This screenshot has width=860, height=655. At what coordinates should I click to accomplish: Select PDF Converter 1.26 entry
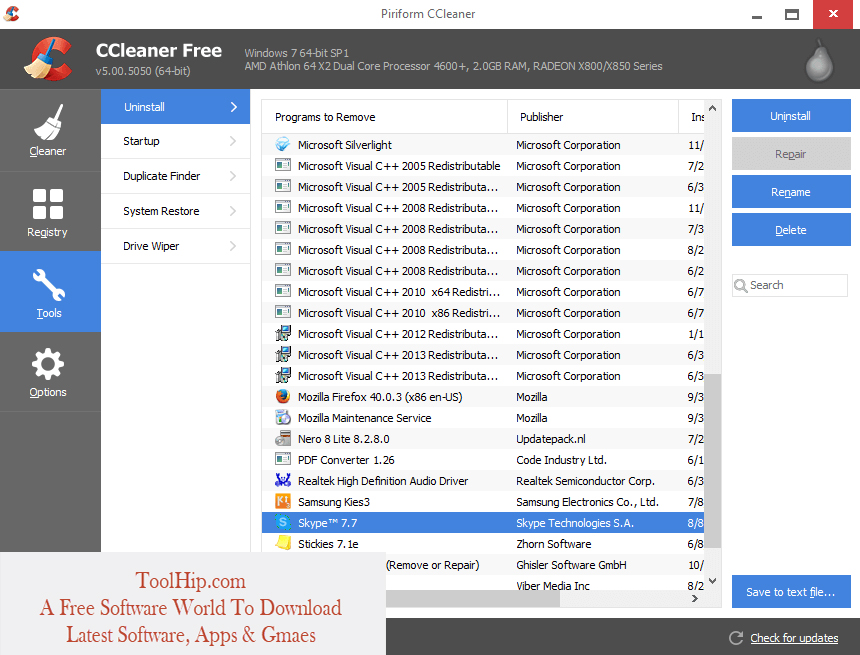[x=483, y=460]
